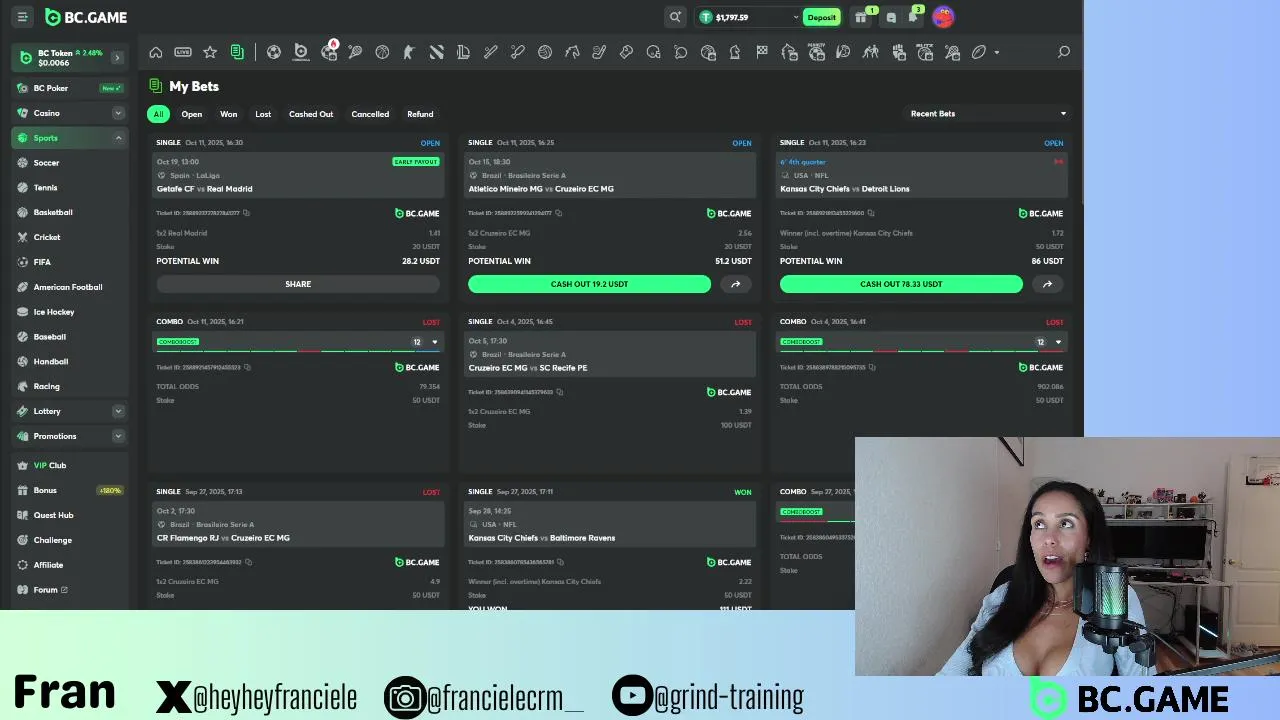Open the gift rewards icon in header
The image size is (1280, 720).
coord(861,17)
